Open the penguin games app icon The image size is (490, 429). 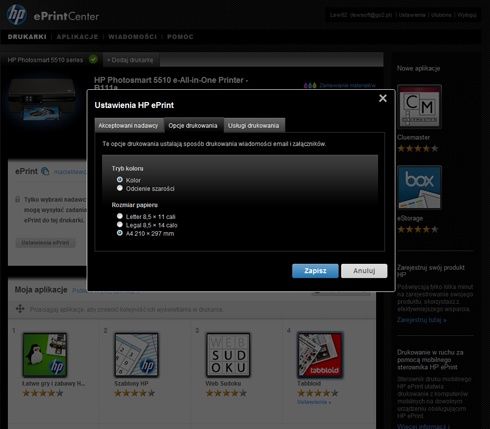45,355
